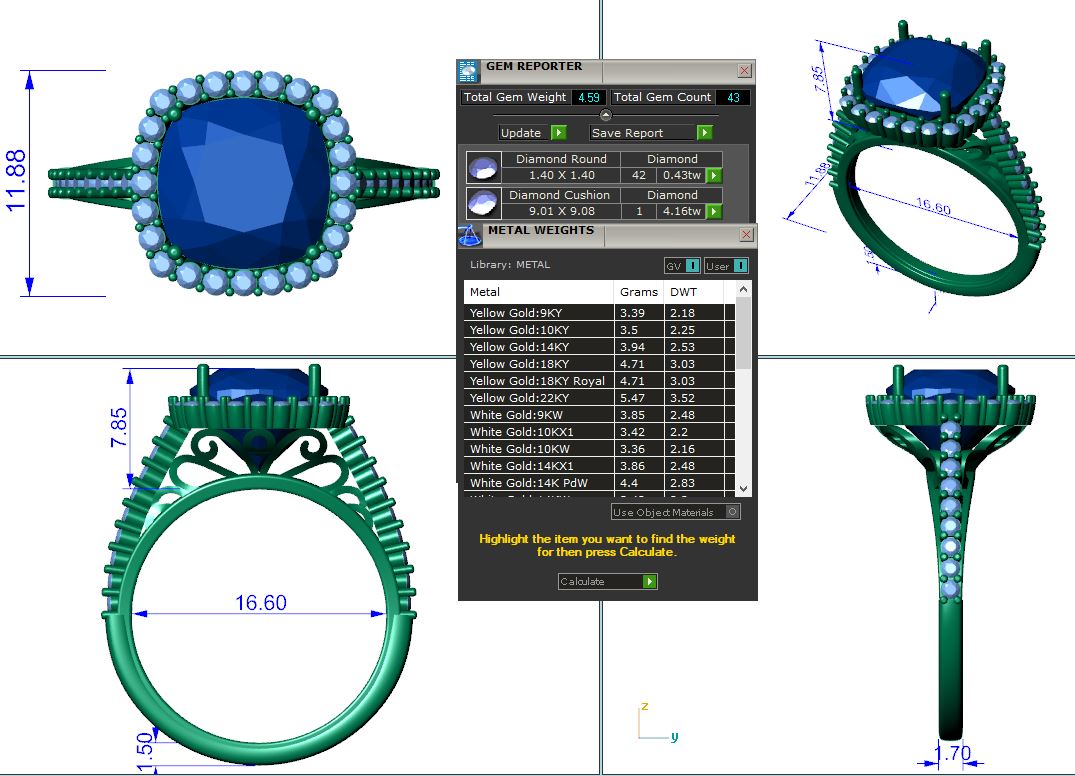Click the Grams column header

coord(638,292)
